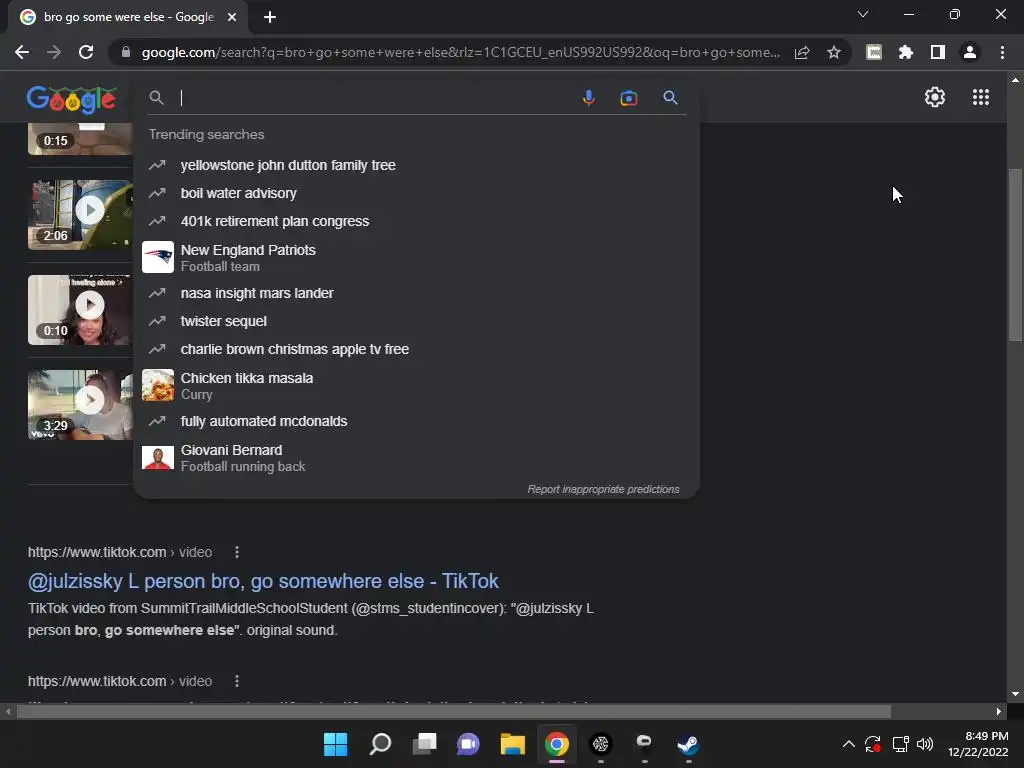
Task: Reload the current page
Action: [86, 52]
